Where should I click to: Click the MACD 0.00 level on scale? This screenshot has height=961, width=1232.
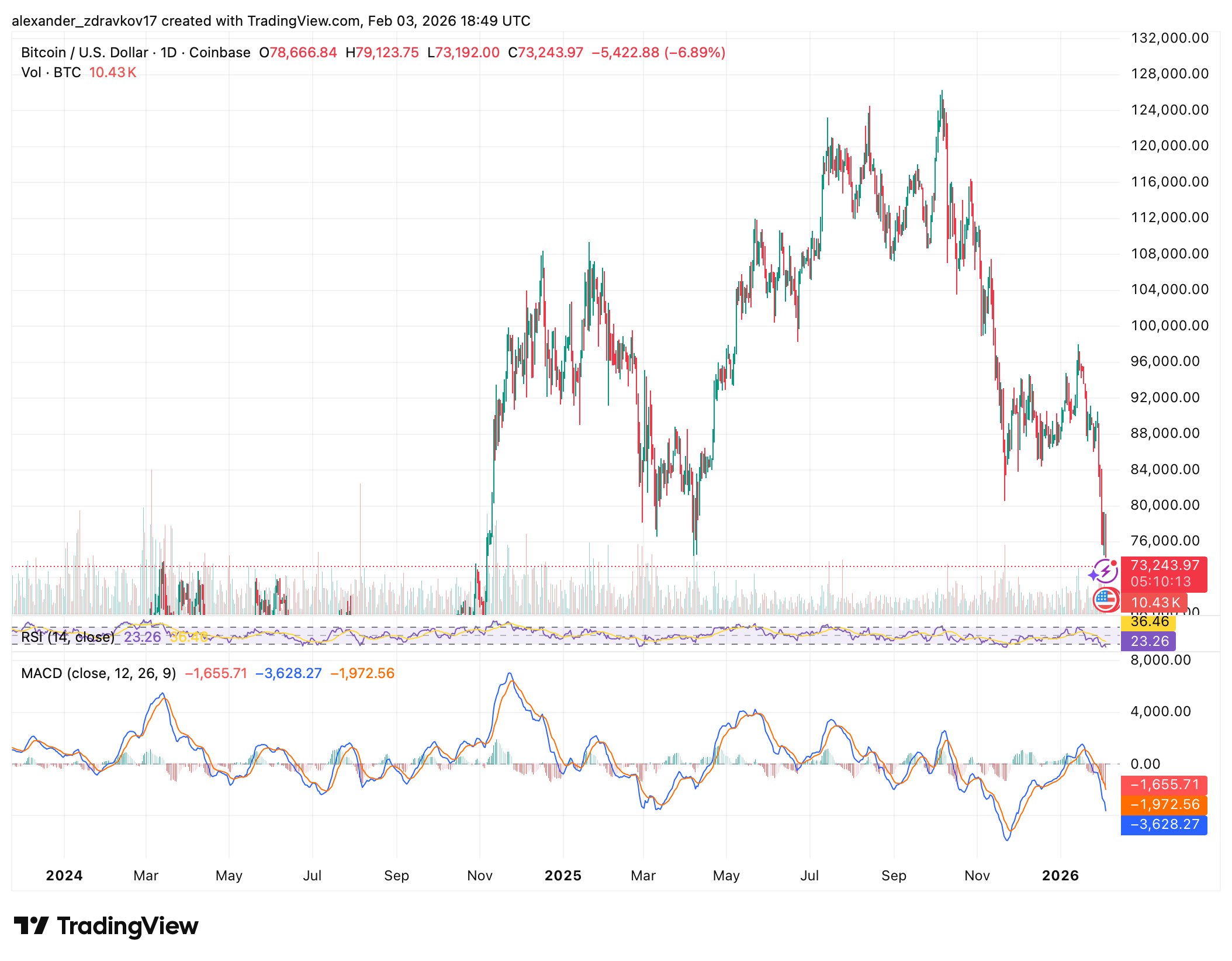pos(1146,764)
